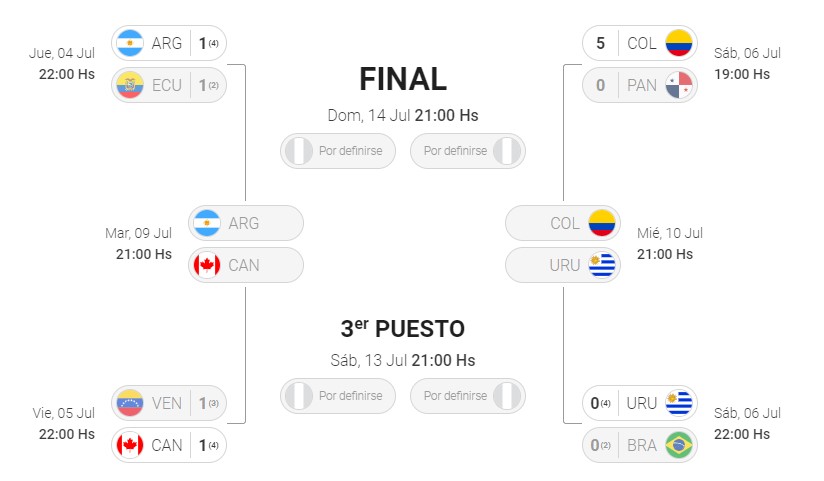Click the Colombia flag in the quarterfinal
This screenshot has height=481, width=824.
[x=679, y=43]
